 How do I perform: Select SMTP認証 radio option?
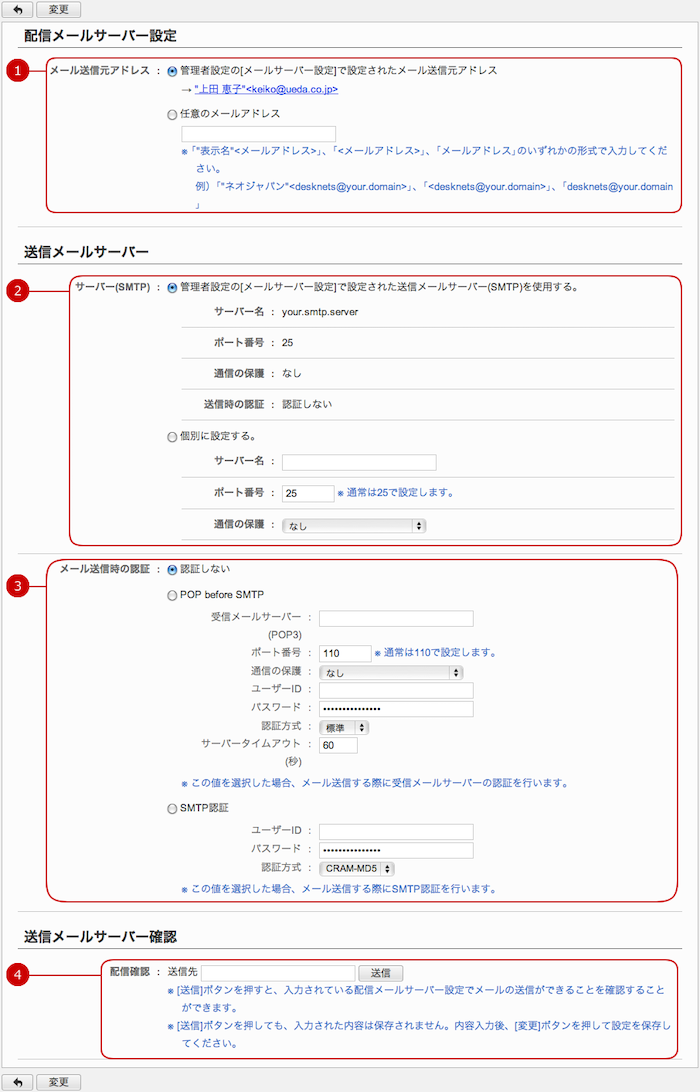[x=172, y=809]
